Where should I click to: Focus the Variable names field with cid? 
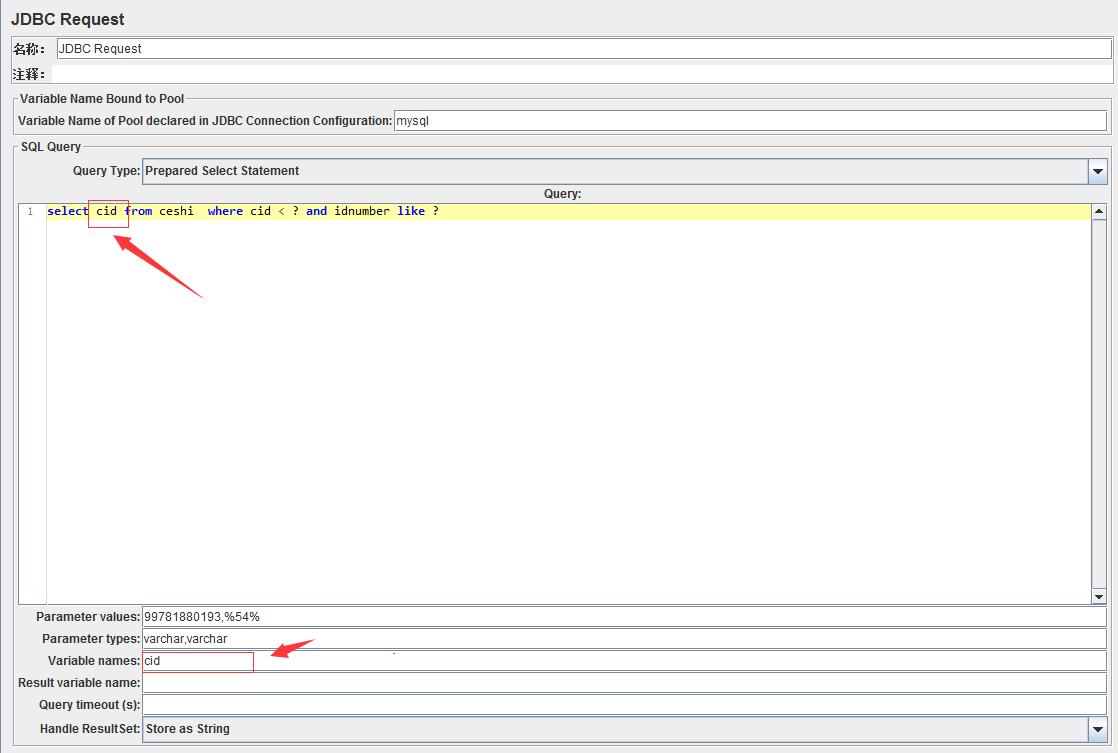(x=625, y=661)
